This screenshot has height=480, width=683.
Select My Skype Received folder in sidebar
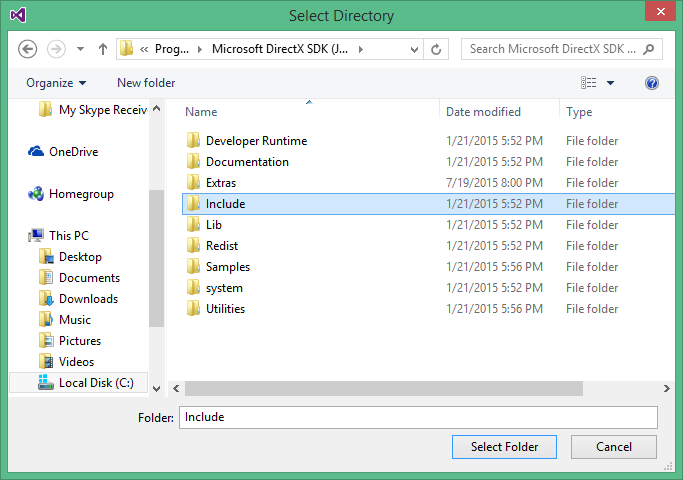click(x=93, y=109)
